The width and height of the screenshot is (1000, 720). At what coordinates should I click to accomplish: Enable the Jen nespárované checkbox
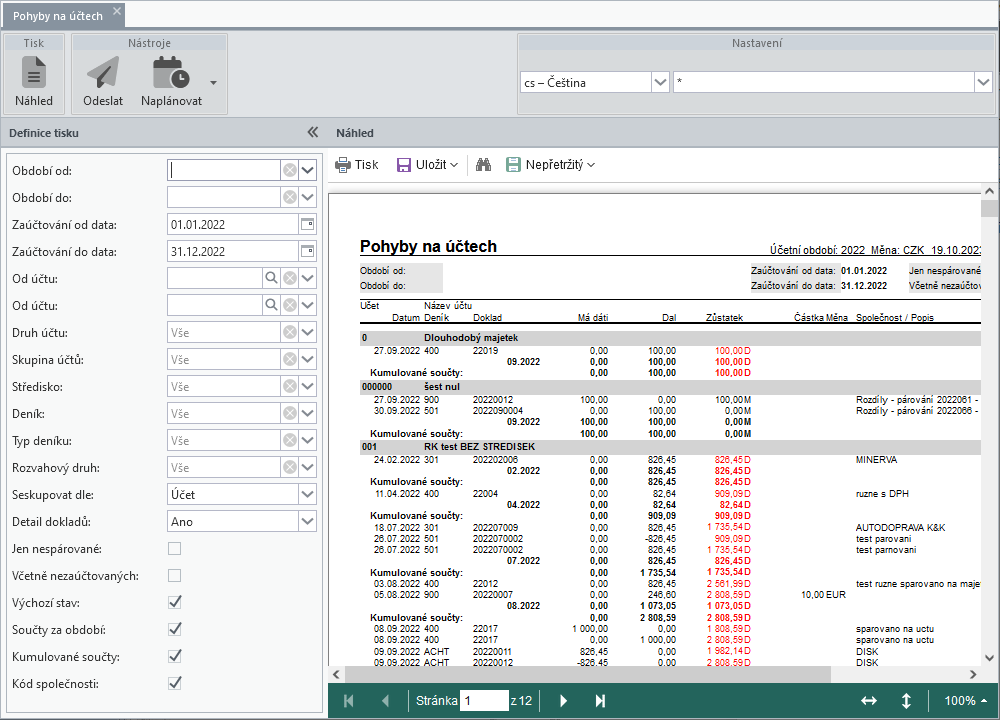coord(175,549)
